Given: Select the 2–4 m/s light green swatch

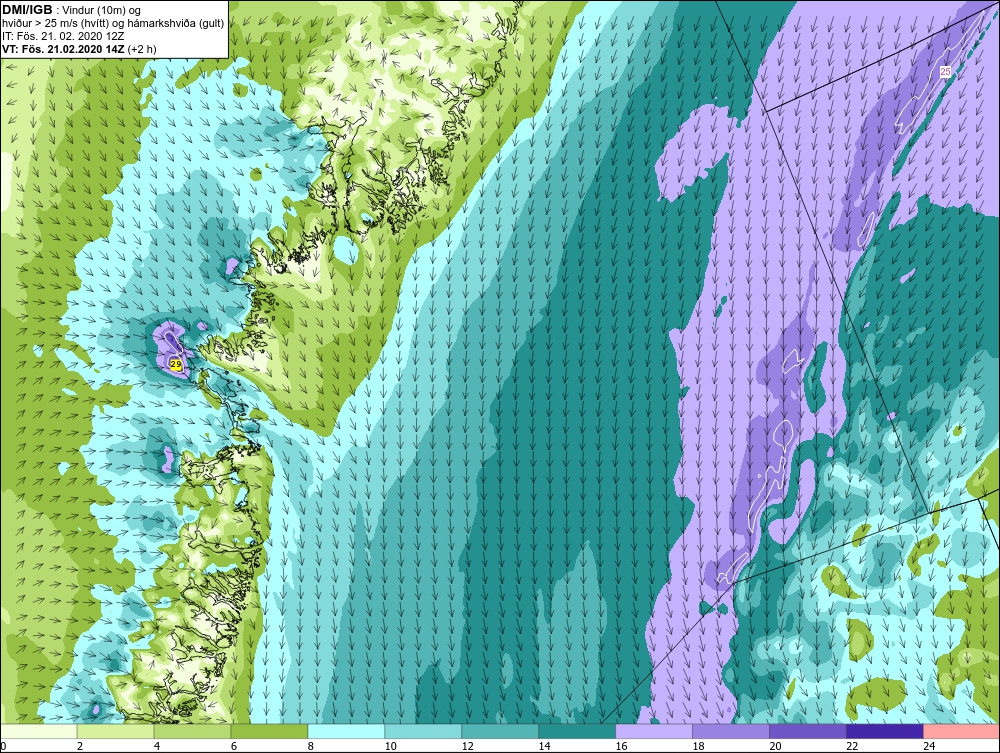Looking at the screenshot, I should tap(115, 731).
